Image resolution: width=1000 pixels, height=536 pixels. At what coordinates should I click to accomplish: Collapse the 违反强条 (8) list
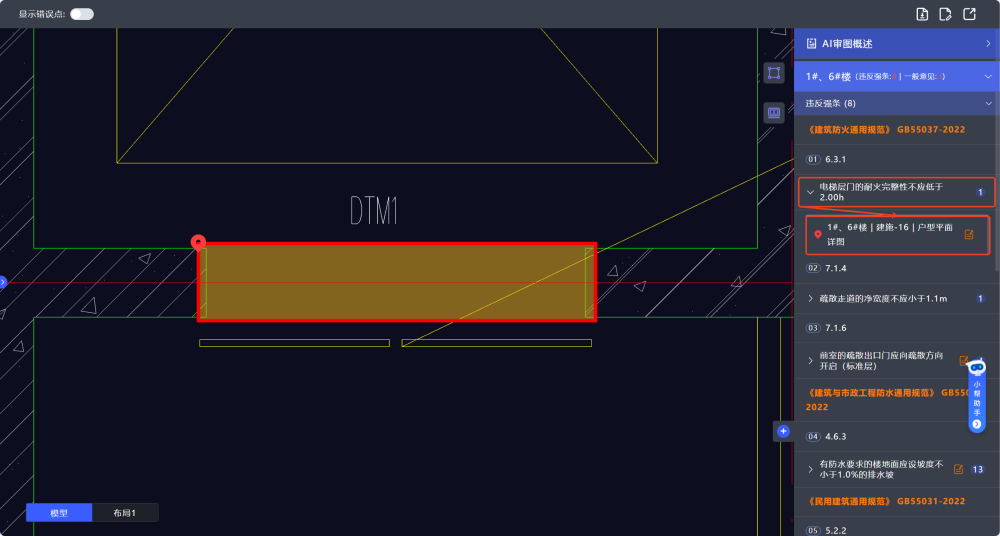[x=988, y=103]
